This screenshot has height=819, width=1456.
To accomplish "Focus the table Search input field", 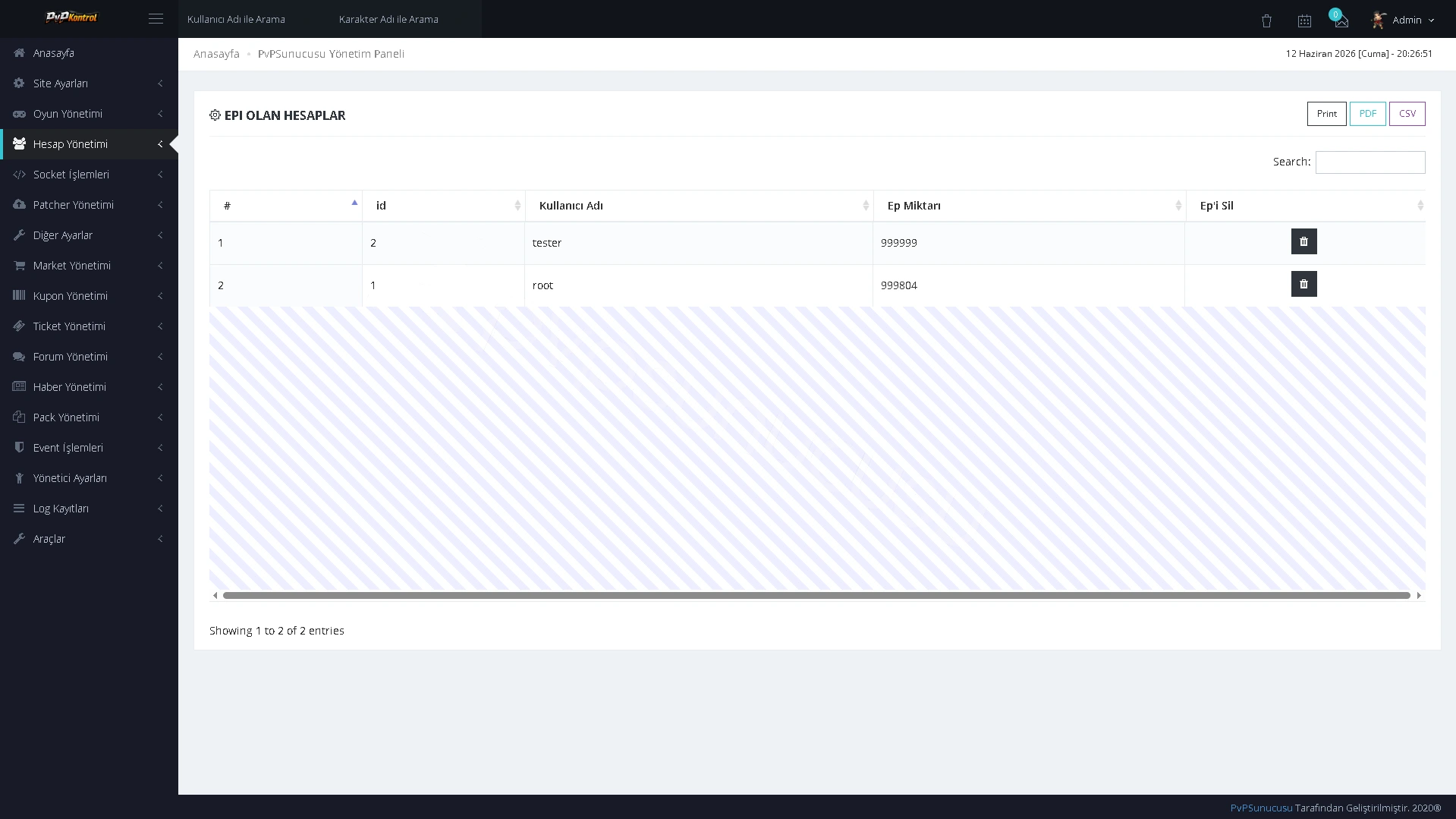I will [1370, 162].
